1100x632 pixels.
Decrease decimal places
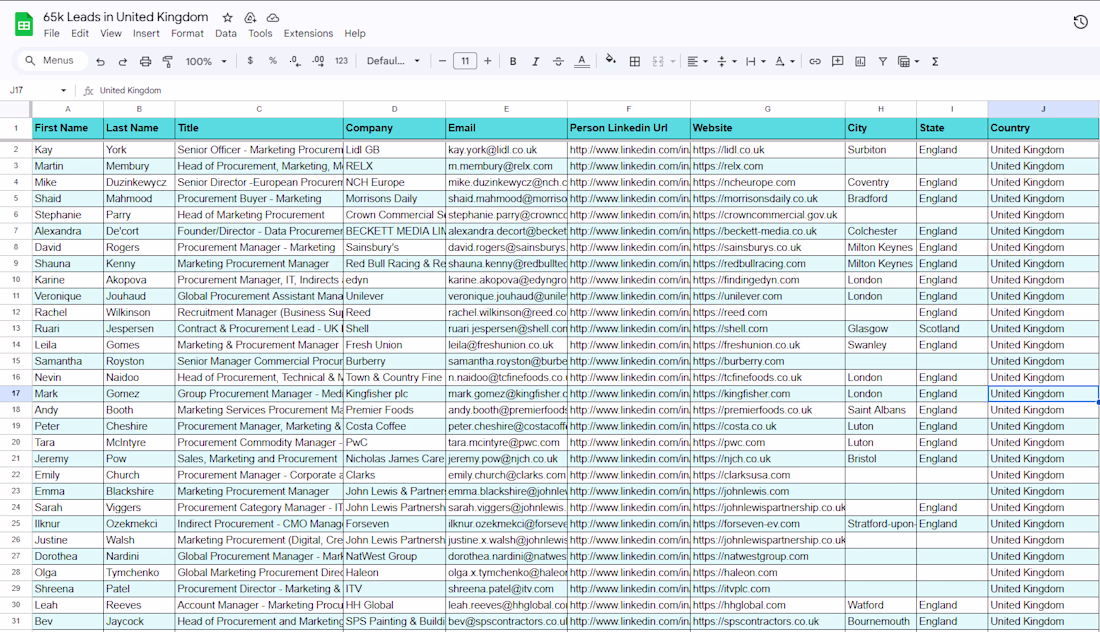click(x=295, y=61)
